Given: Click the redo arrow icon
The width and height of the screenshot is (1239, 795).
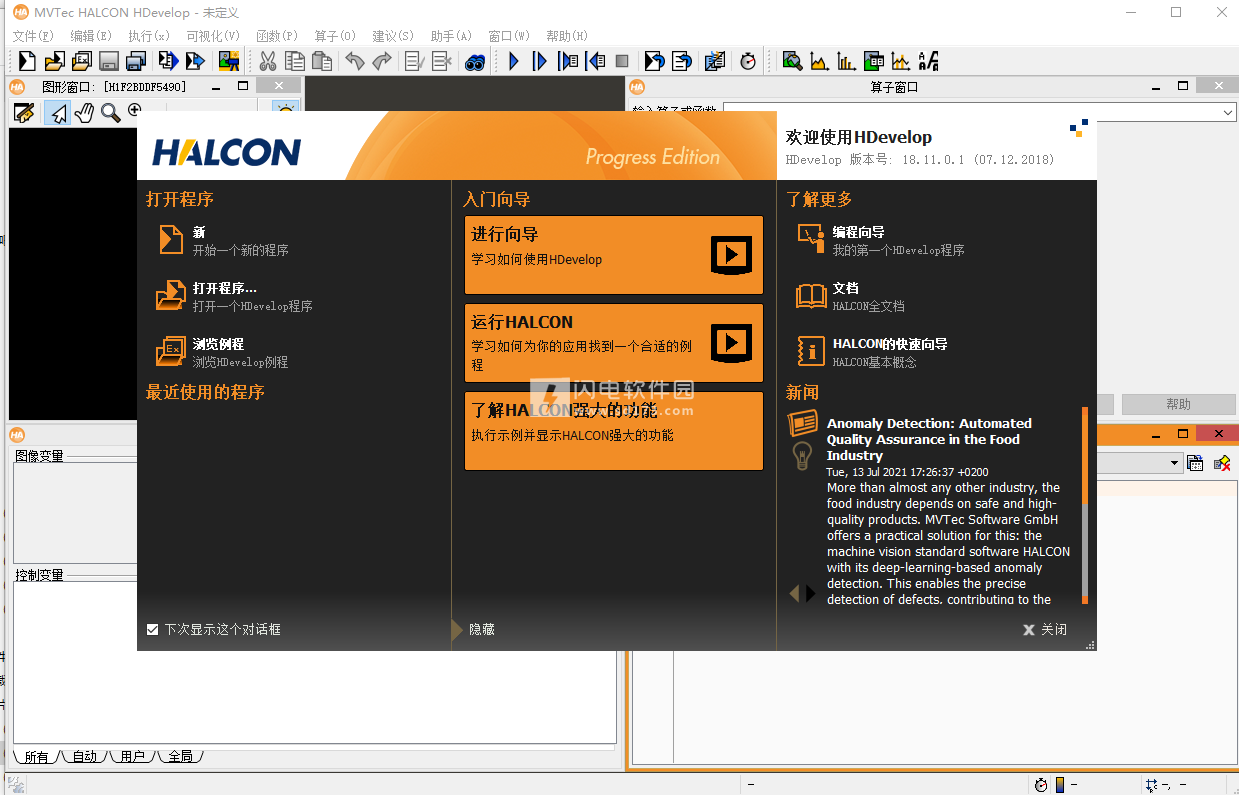Looking at the screenshot, I should [x=382, y=61].
